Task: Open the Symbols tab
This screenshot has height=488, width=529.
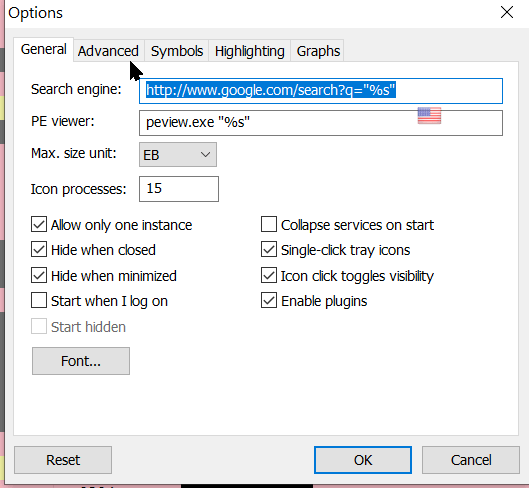Action: (177, 51)
